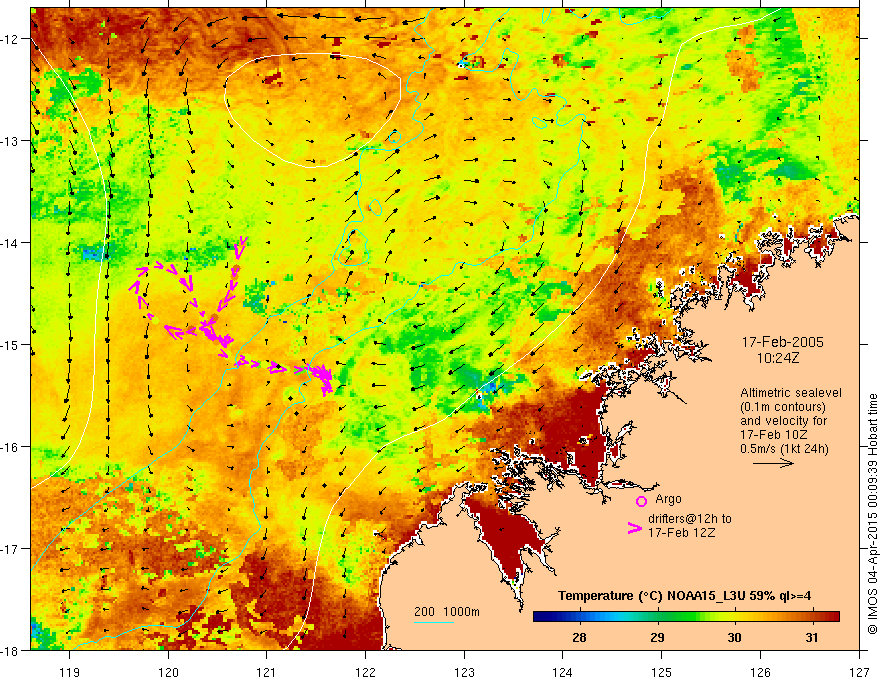The width and height of the screenshot is (880, 680).
Task: Click the cyan 200m isobath legend line
Action: 434,622
